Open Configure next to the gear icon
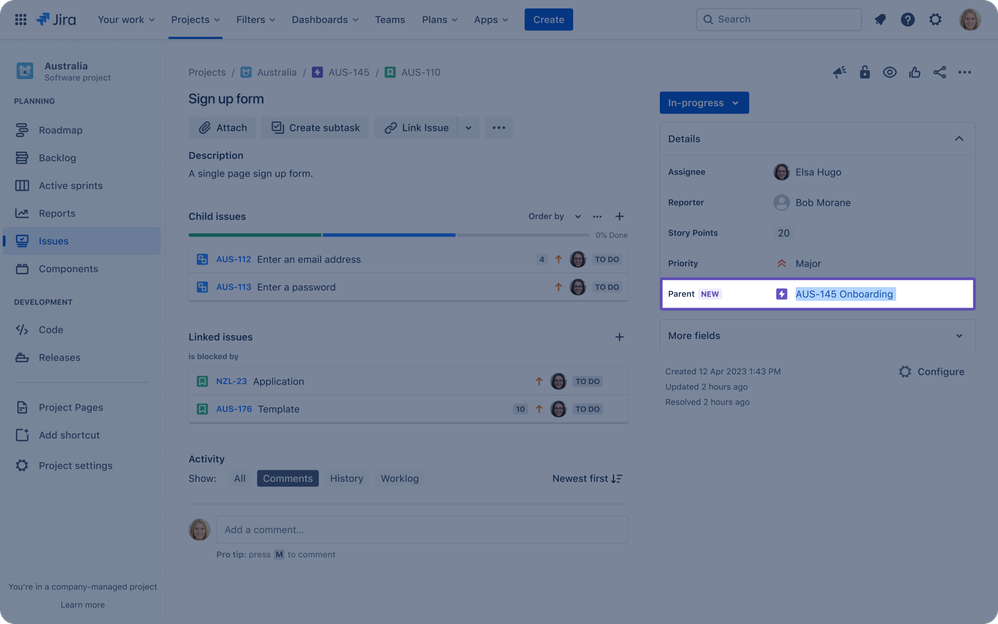This screenshot has height=624, width=998. click(x=940, y=371)
